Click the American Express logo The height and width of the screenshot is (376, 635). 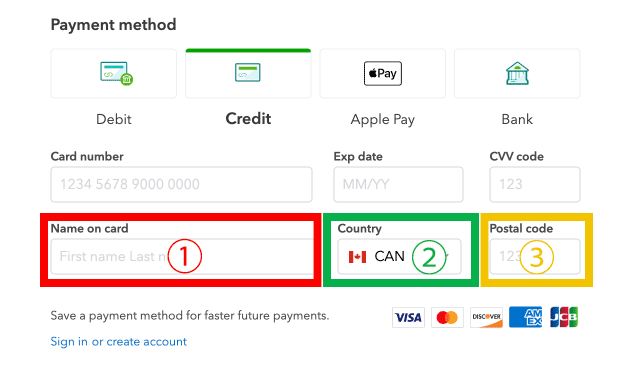[525, 317]
